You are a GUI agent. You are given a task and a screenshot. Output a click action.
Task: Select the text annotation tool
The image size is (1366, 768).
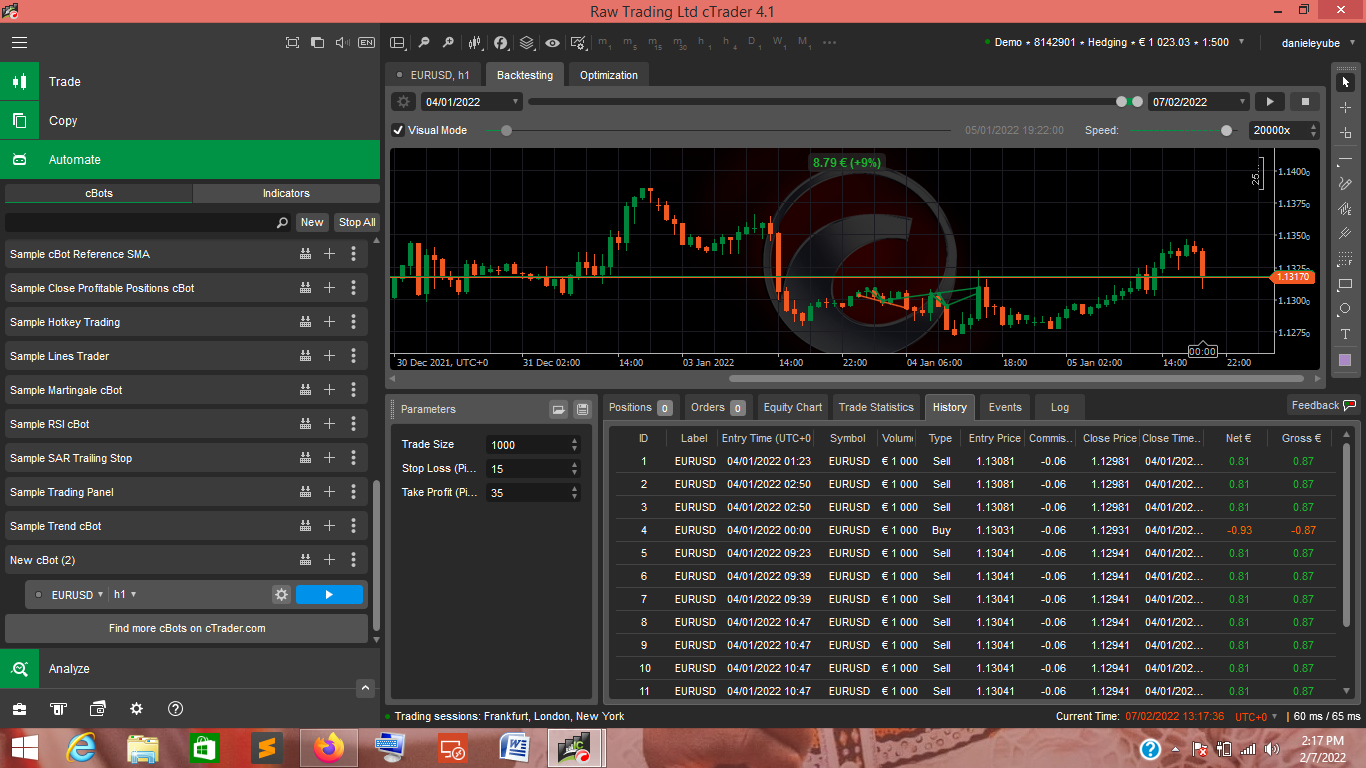click(1345, 334)
